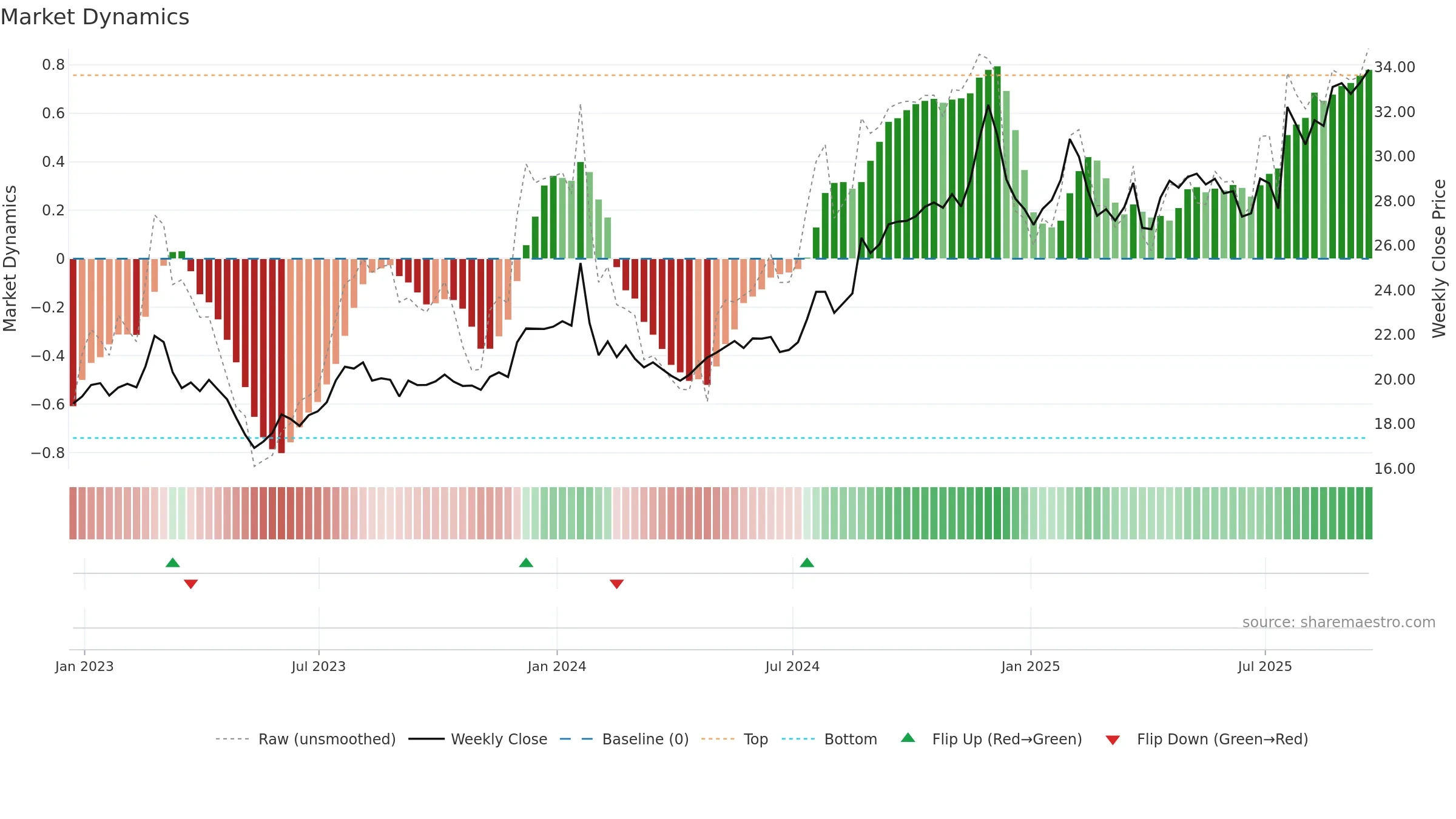The width and height of the screenshot is (1456, 819).
Task: Click the Jul 2023 axis label
Action: (318, 666)
